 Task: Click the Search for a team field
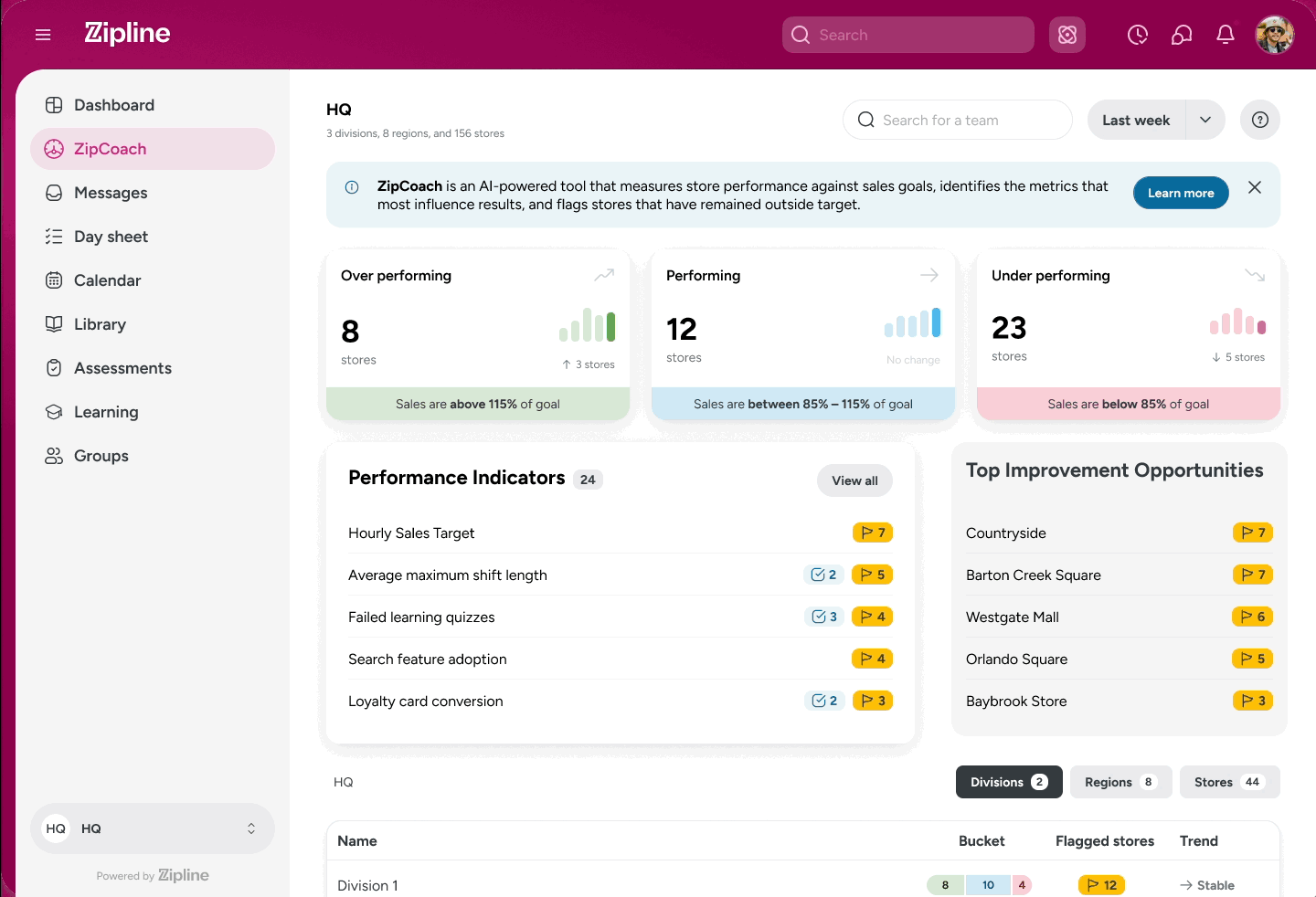[x=957, y=120]
